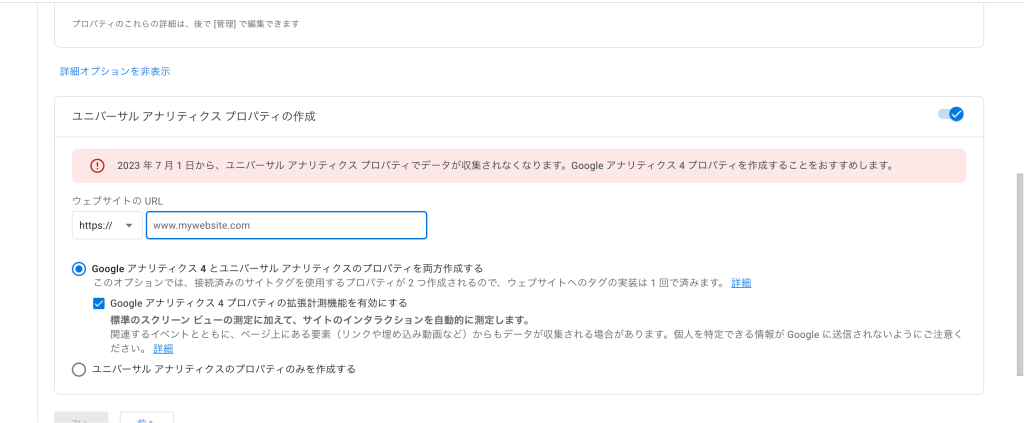Click the red warning exclamation icon
This screenshot has width=1024, height=423.
(x=97, y=166)
